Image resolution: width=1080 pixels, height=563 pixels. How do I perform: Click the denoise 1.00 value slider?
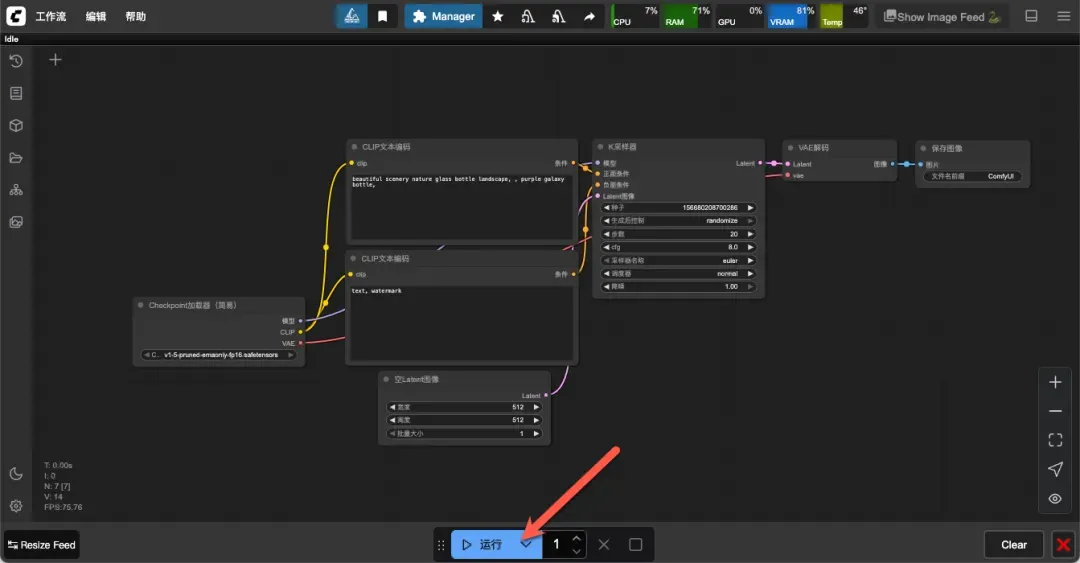(678, 287)
